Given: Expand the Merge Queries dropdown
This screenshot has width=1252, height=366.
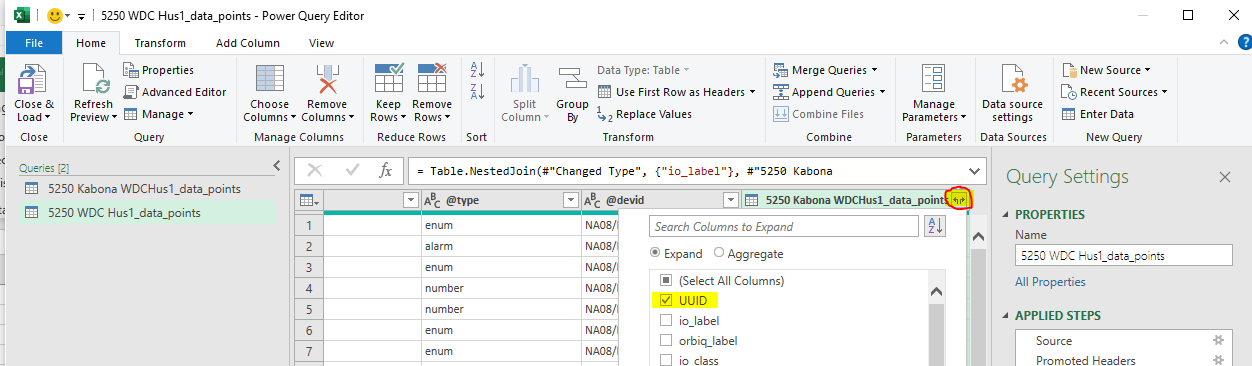Looking at the screenshot, I should 826,70.
